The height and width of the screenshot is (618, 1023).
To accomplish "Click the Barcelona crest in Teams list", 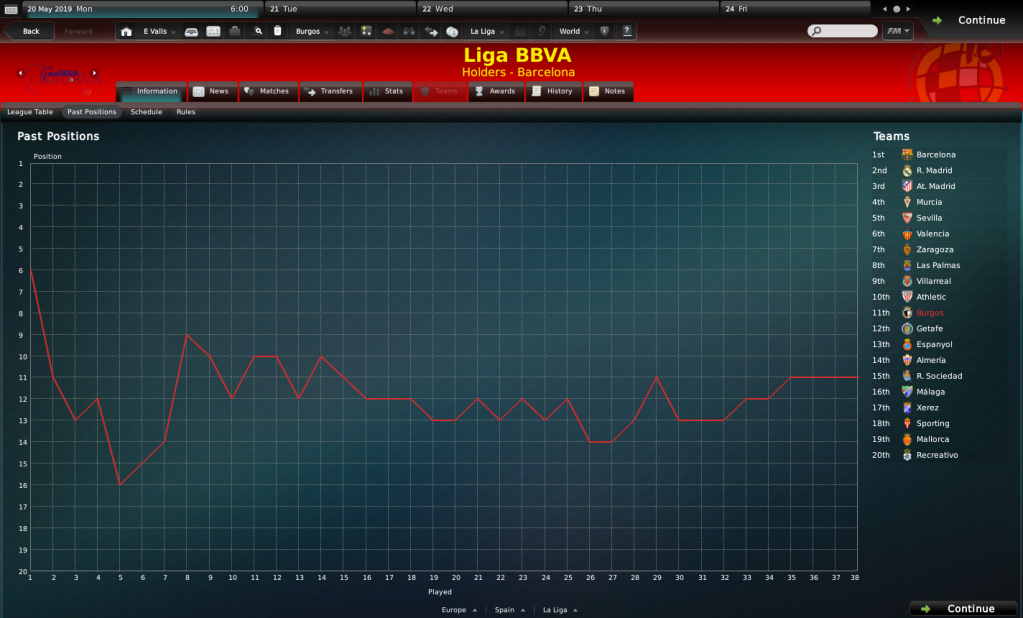I will [907, 155].
